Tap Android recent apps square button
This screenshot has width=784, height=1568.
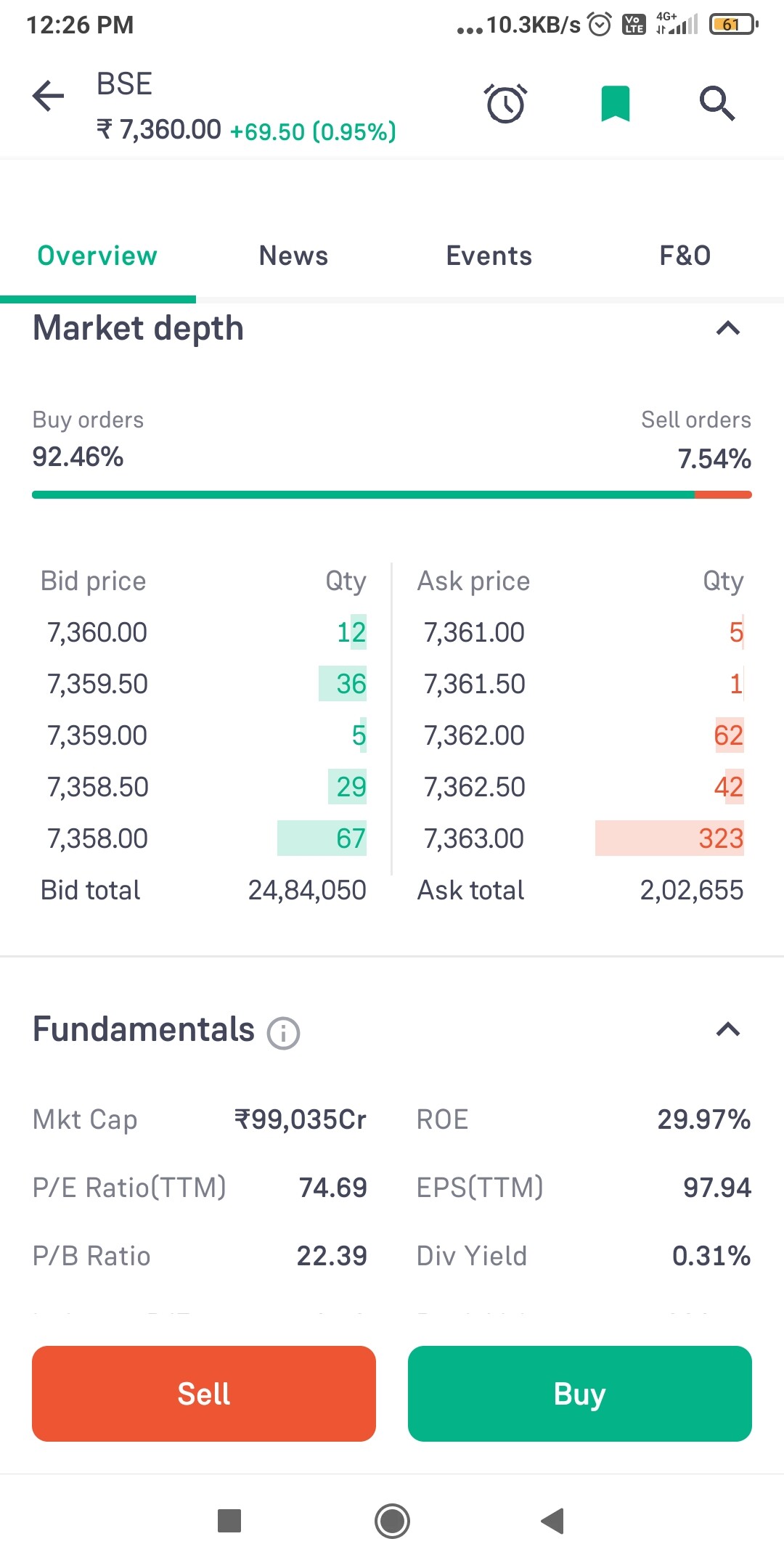click(x=229, y=1520)
